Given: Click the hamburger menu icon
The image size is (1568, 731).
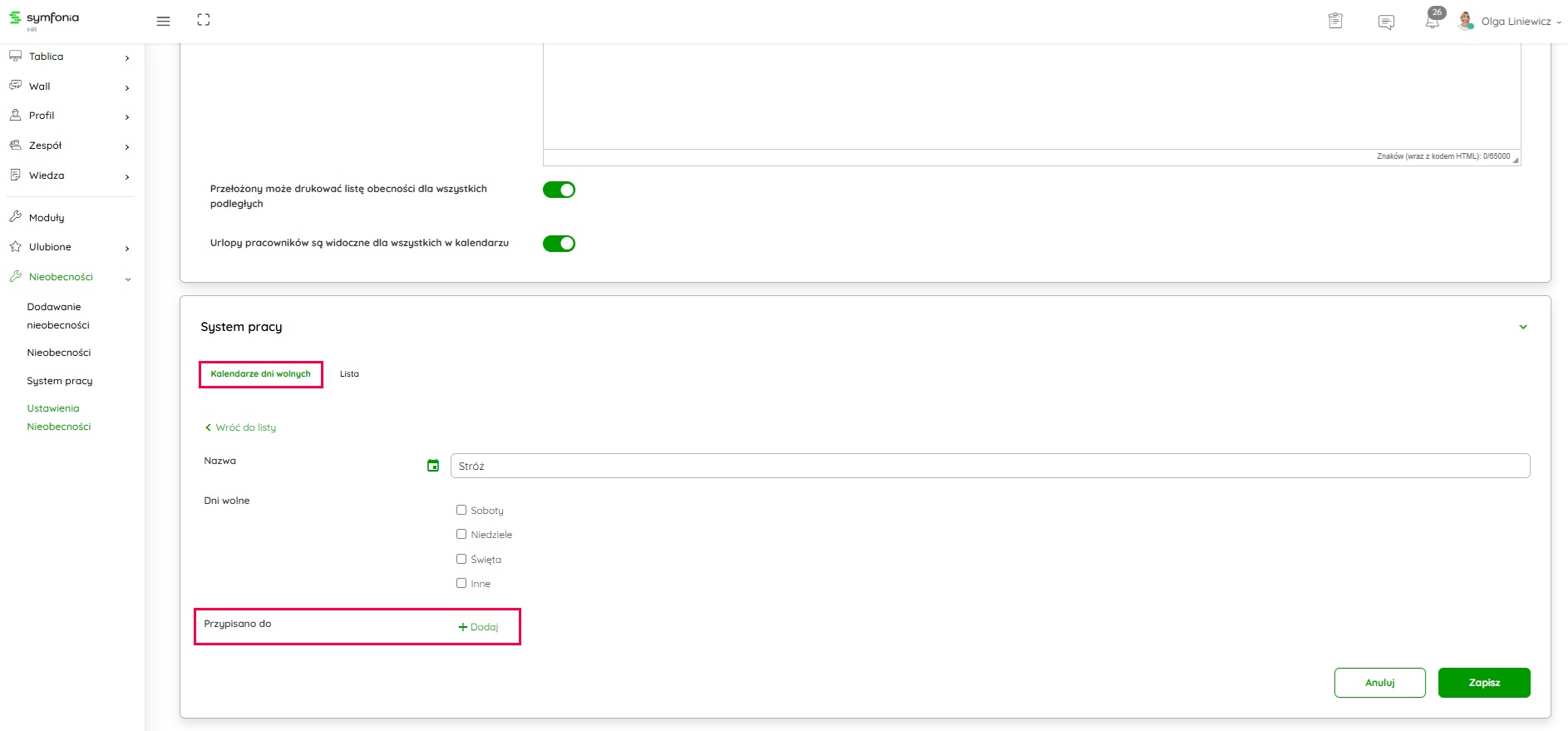Looking at the screenshot, I should (163, 21).
